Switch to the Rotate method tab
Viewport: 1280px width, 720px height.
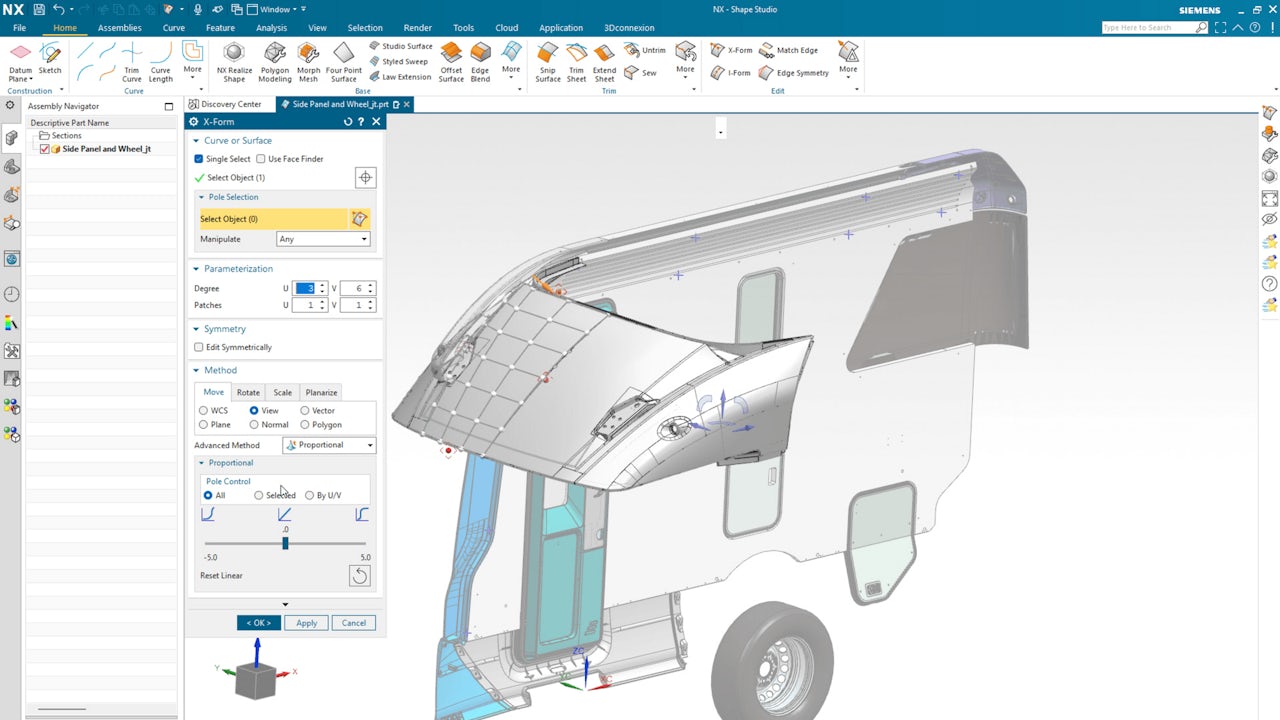[247, 392]
